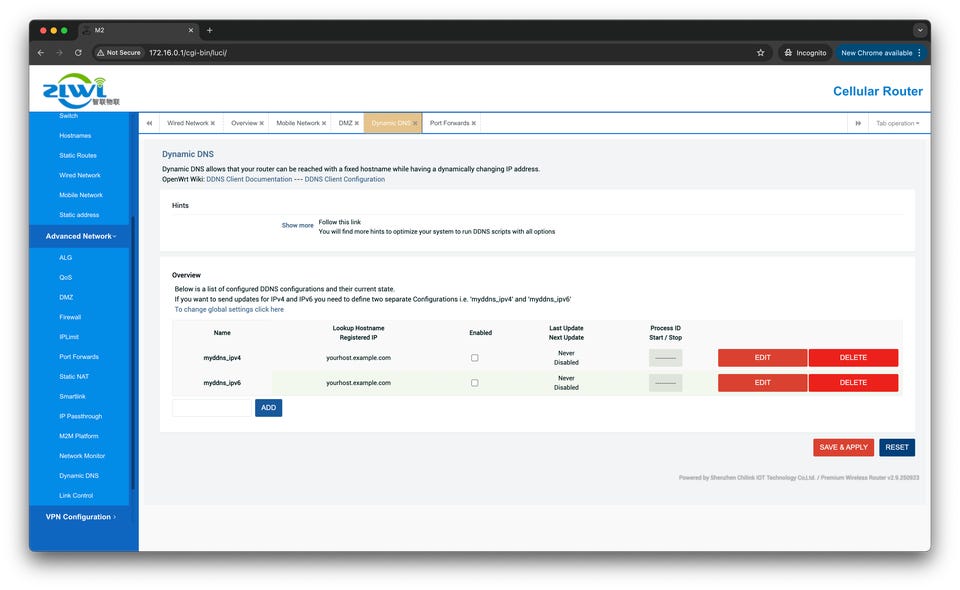Click the Show more hints link
960x590 pixels.
(298, 226)
